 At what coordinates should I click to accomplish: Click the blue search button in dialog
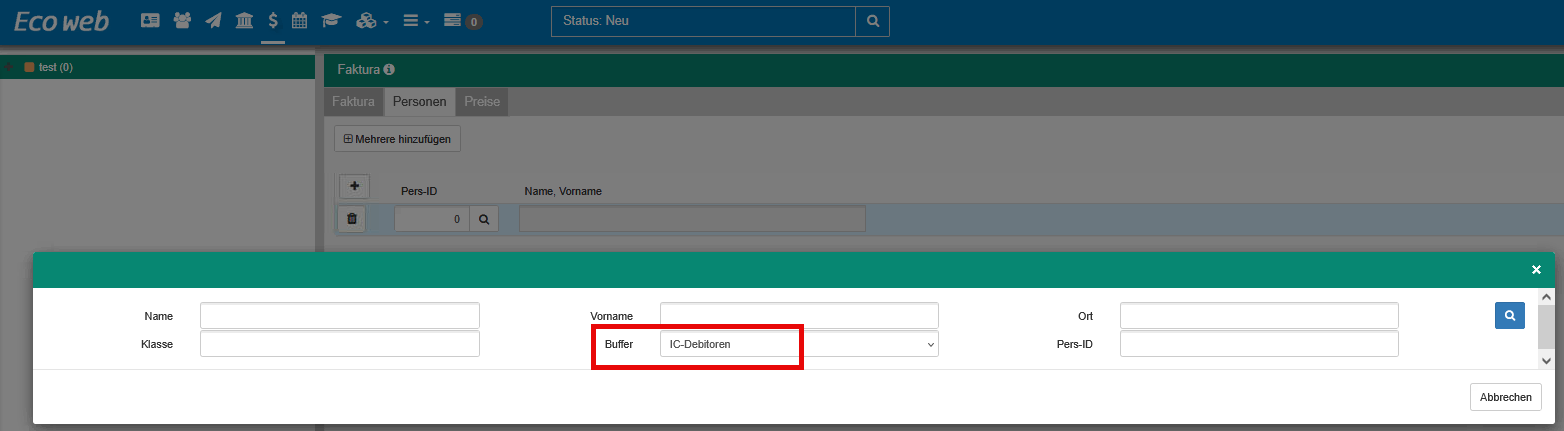(x=1509, y=316)
